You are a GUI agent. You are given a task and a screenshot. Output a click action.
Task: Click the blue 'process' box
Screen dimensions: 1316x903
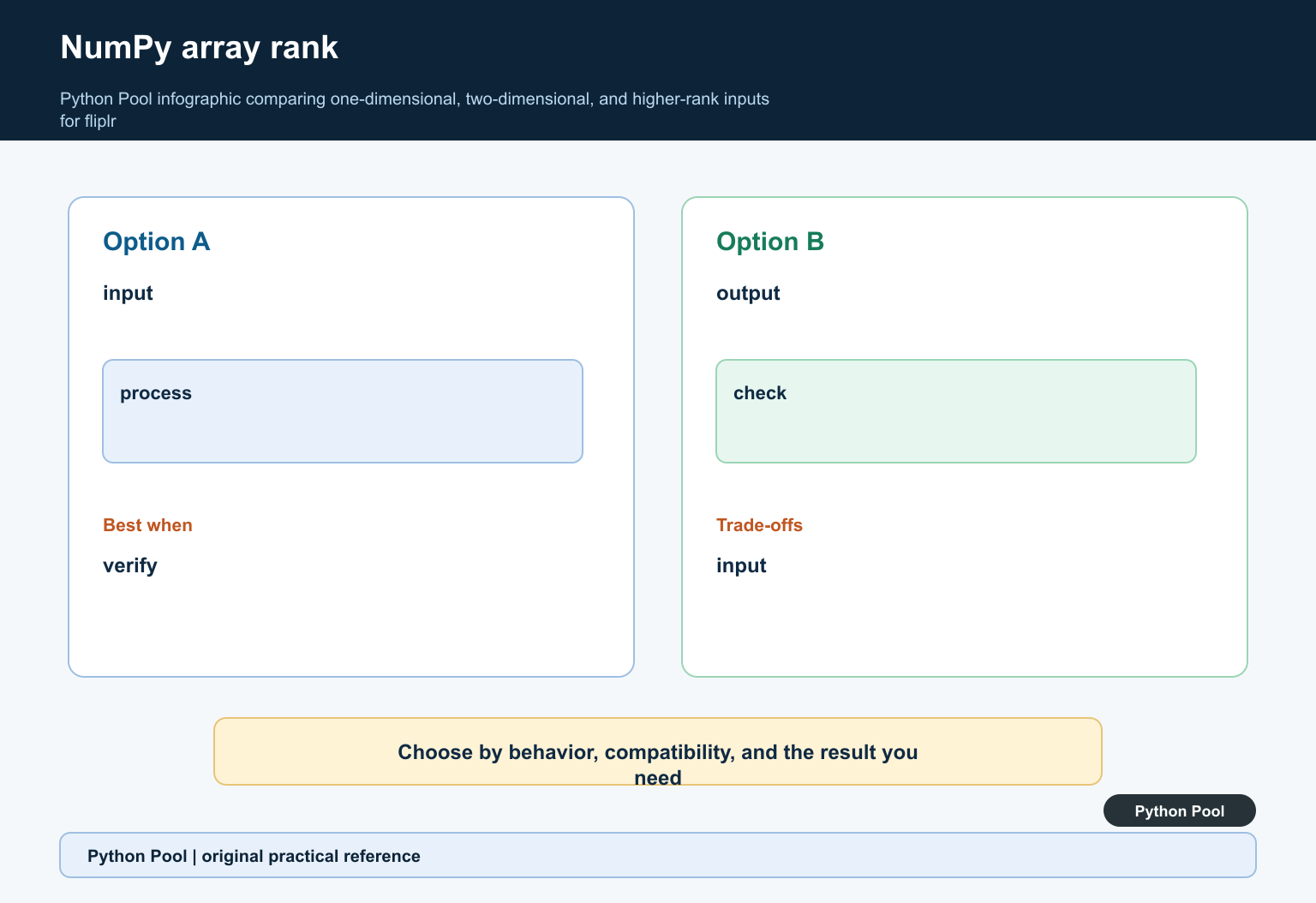[343, 411]
